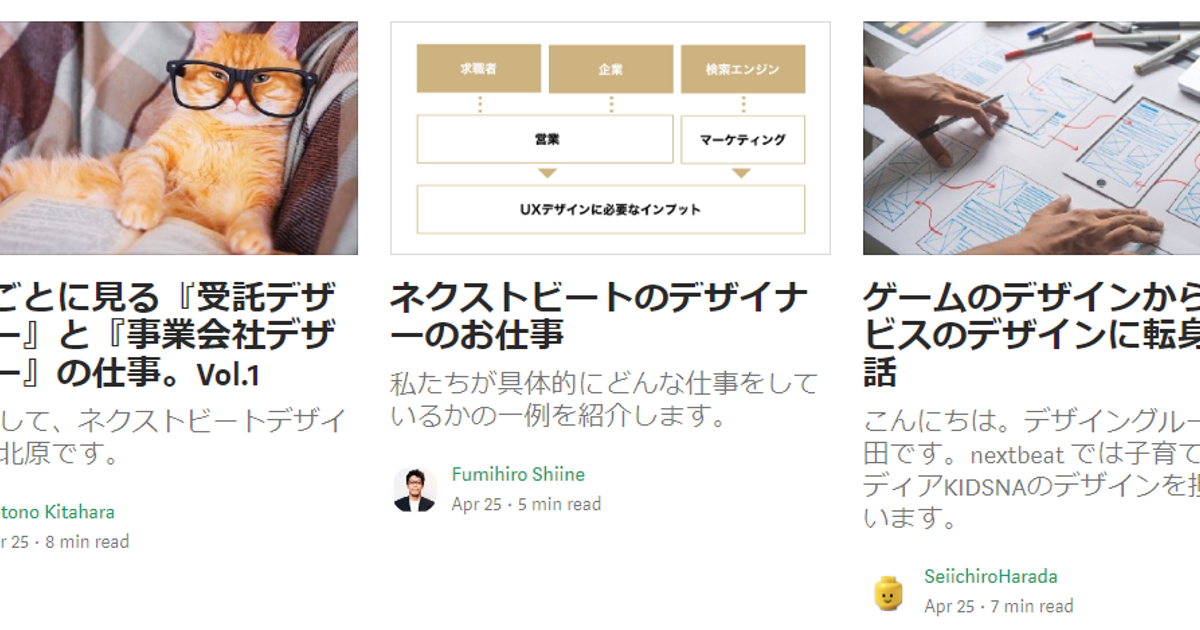Click author name Fumihiro Shiine
Viewport: 1200px width, 630px height.
tap(518, 474)
